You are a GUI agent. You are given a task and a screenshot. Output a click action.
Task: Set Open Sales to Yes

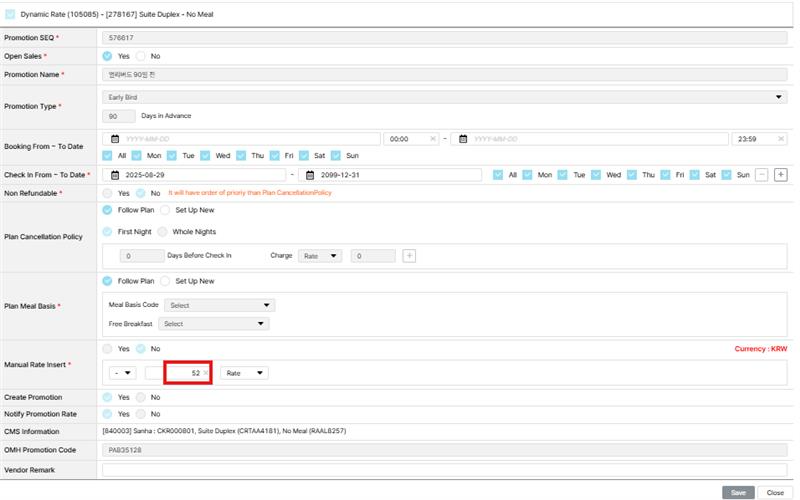click(x=107, y=56)
